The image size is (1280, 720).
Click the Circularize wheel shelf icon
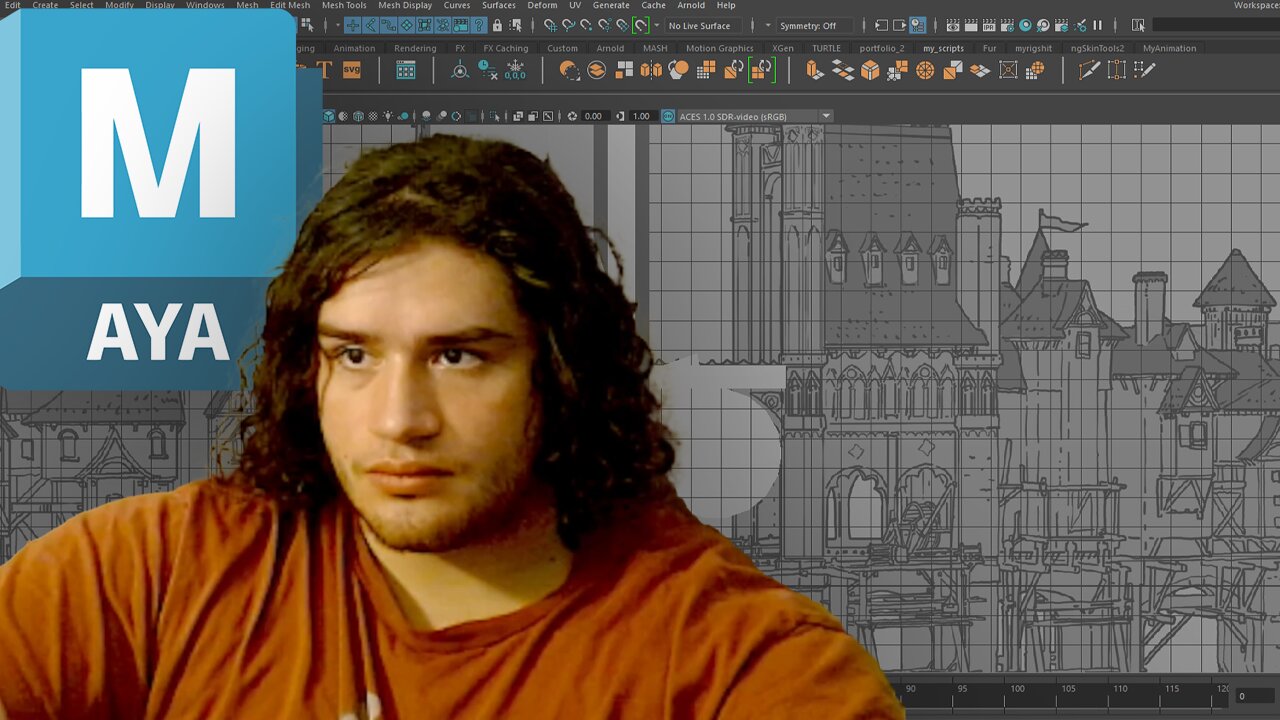pos(925,70)
